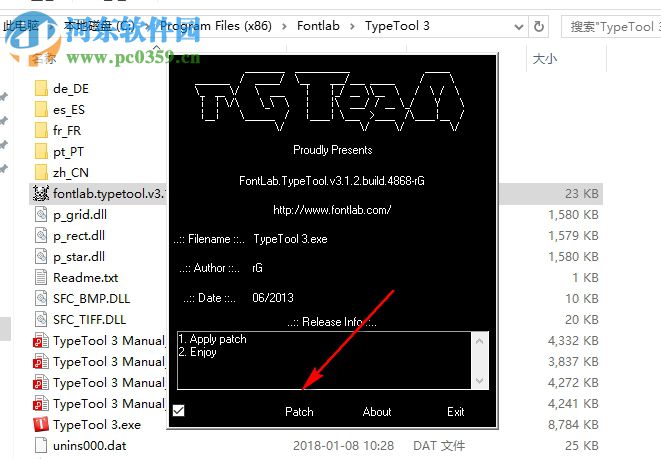
Task: Select the SFC_TIFF.DLL file name
Action: tap(89, 319)
